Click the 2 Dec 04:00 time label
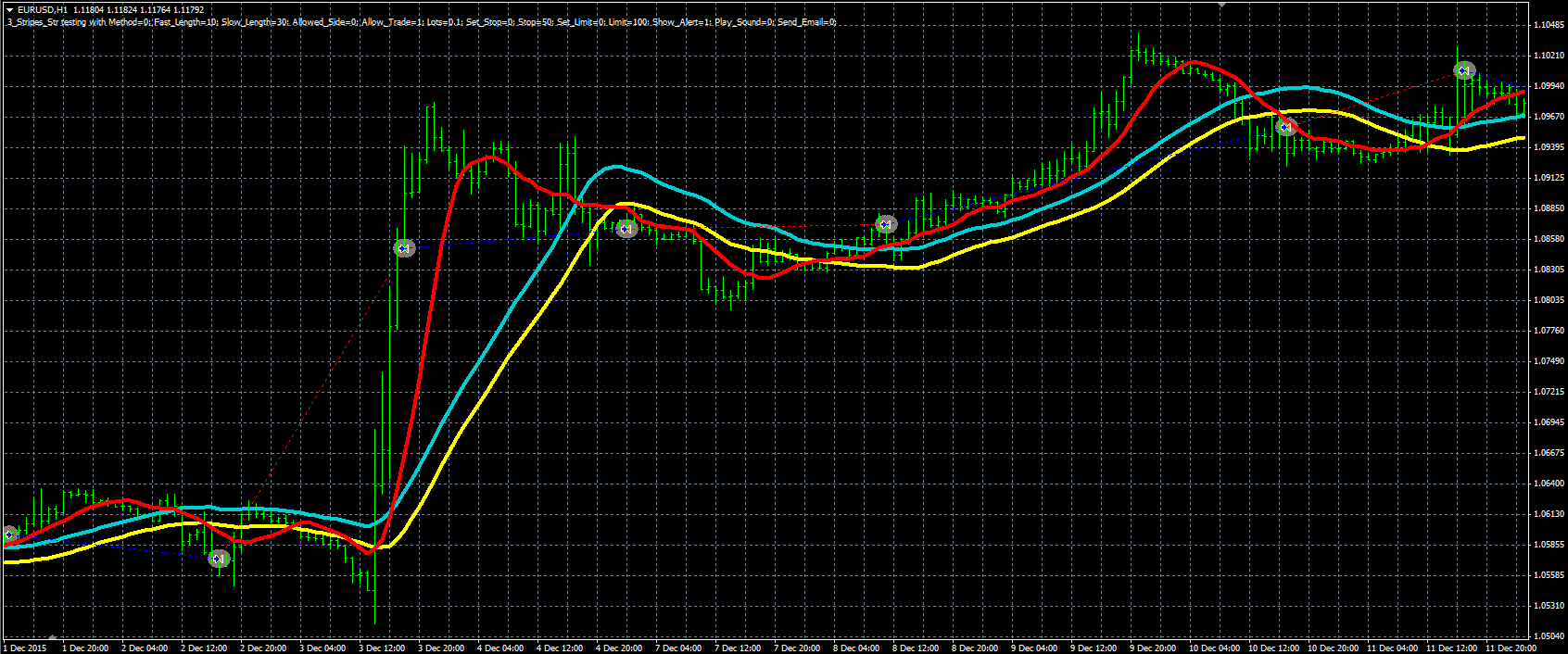This screenshot has width=1568, height=654. pos(145,648)
